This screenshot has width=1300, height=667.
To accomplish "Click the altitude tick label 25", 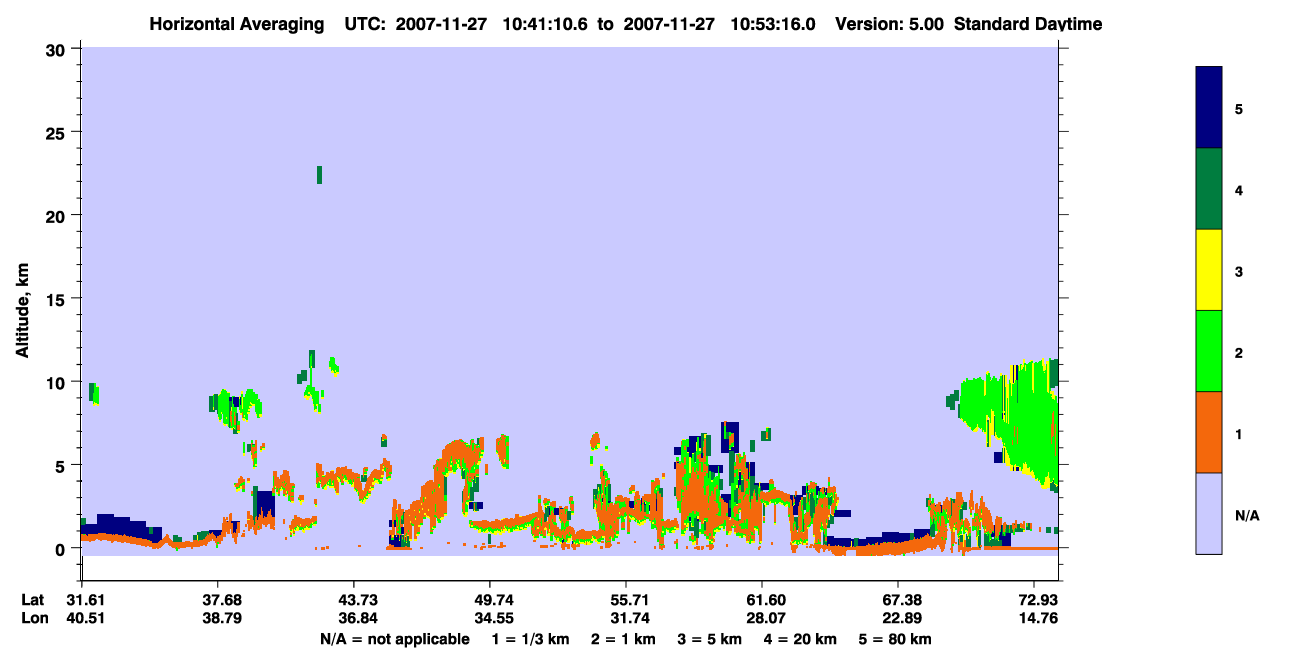I will point(58,132).
